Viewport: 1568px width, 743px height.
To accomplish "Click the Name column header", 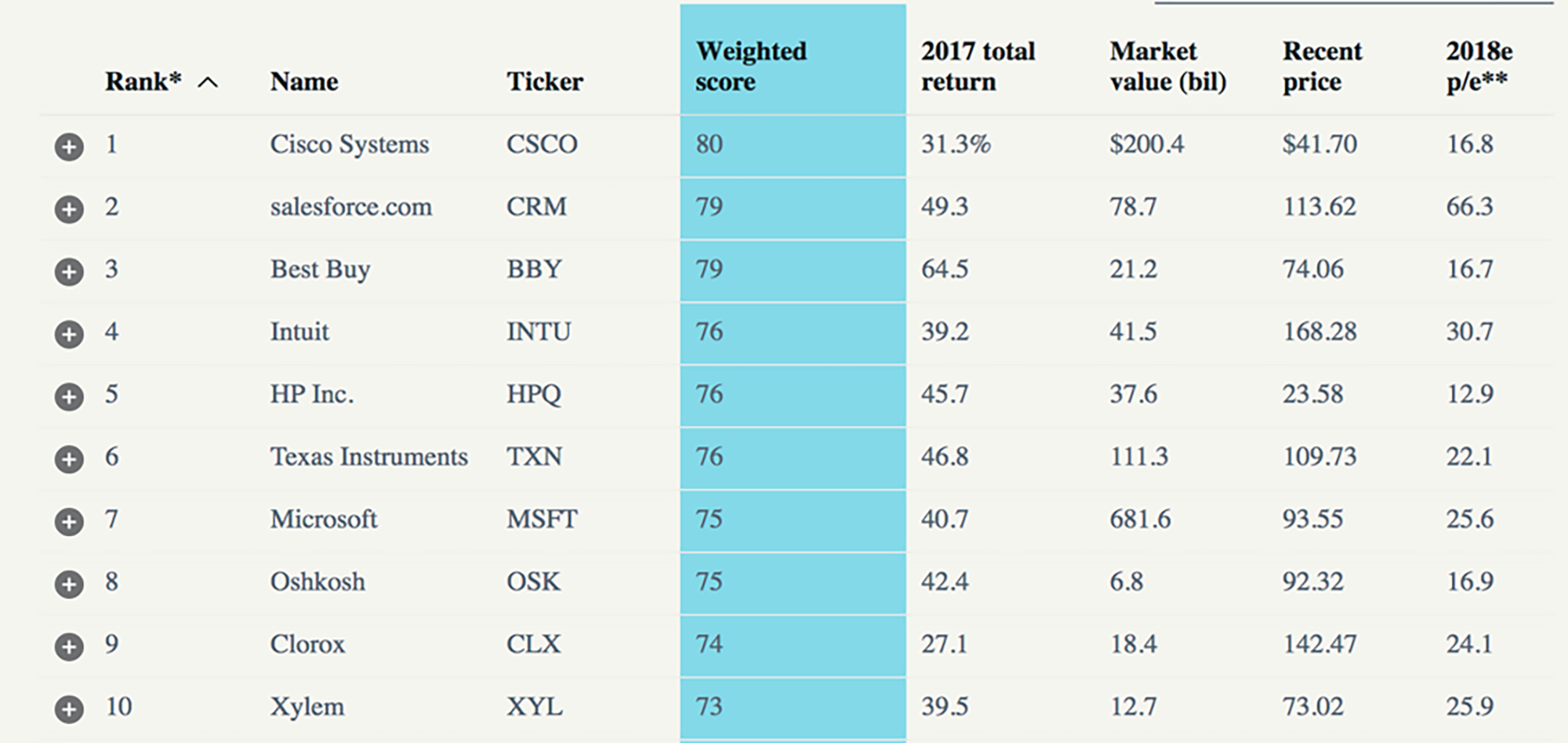I will tap(304, 82).
